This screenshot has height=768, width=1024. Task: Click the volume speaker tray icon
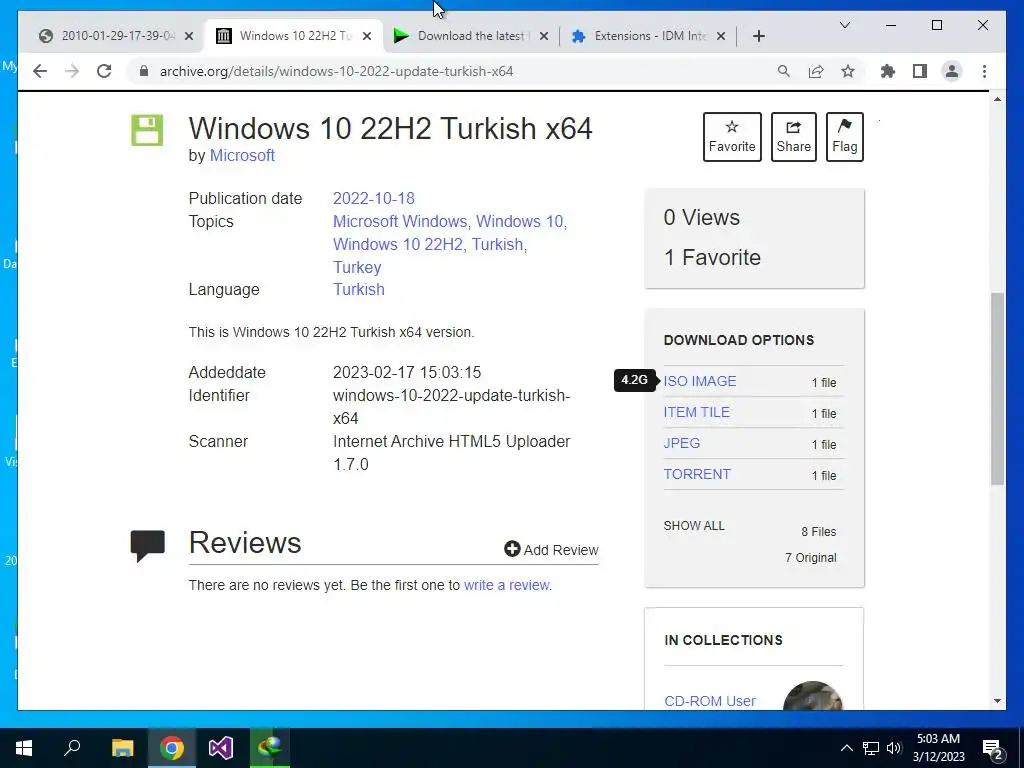[x=894, y=748]
